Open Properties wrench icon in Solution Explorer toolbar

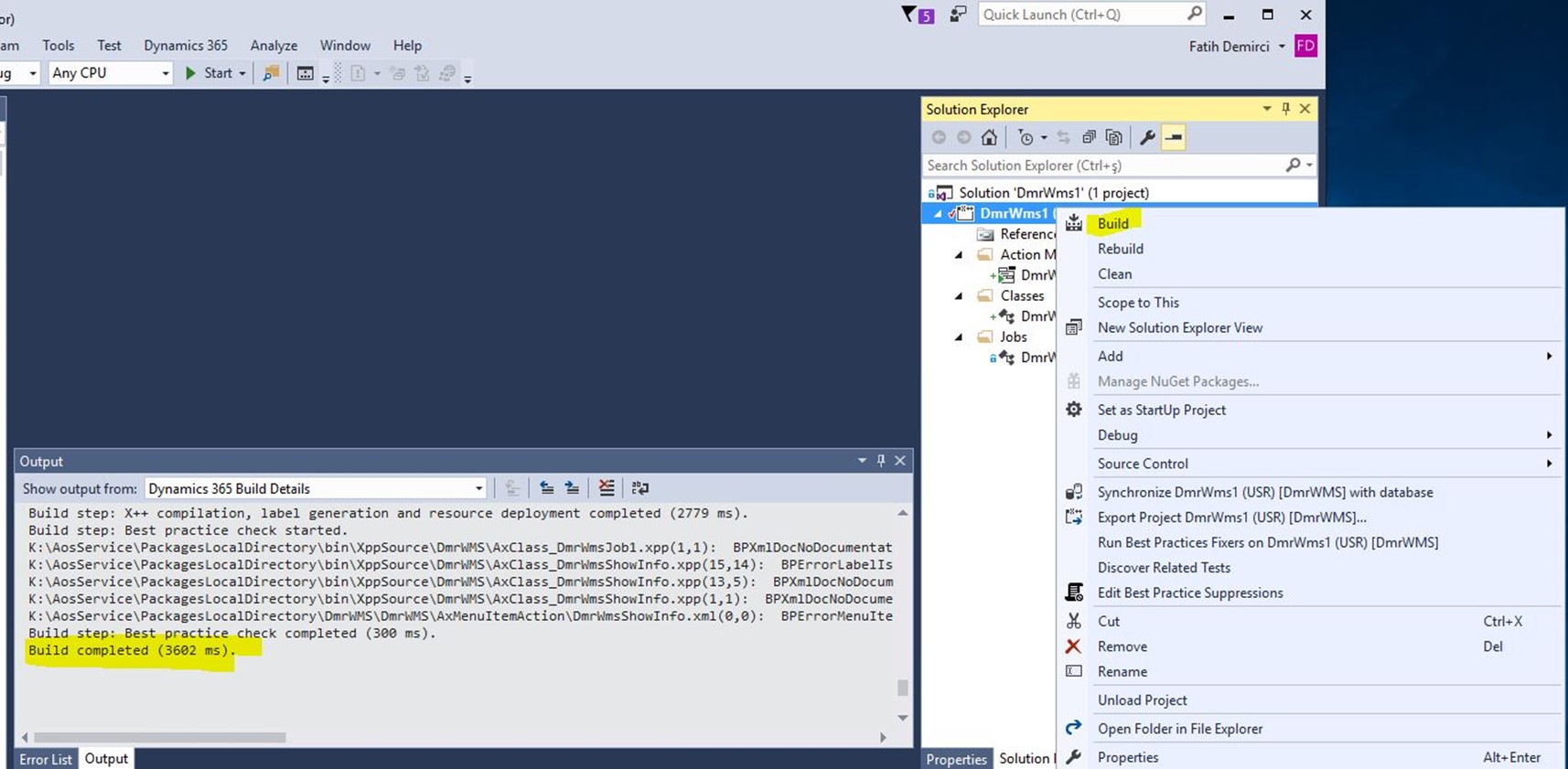pos(1147,137)
